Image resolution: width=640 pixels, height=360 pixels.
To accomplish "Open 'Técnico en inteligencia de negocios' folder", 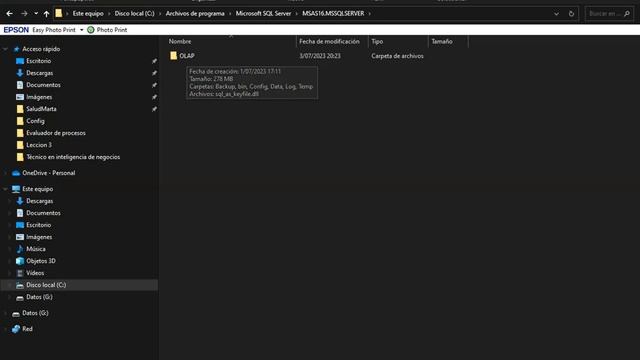I will click(x=73, y=157).
